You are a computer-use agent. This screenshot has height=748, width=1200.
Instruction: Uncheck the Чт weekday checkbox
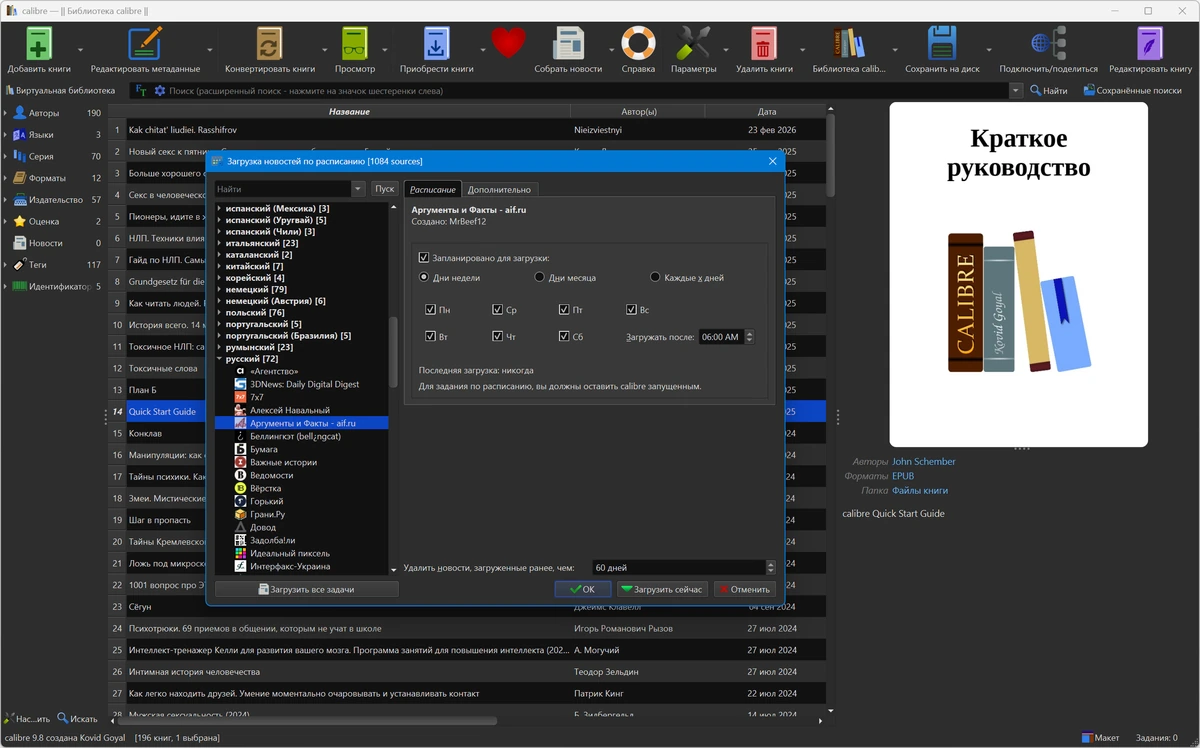pos(497,336)
